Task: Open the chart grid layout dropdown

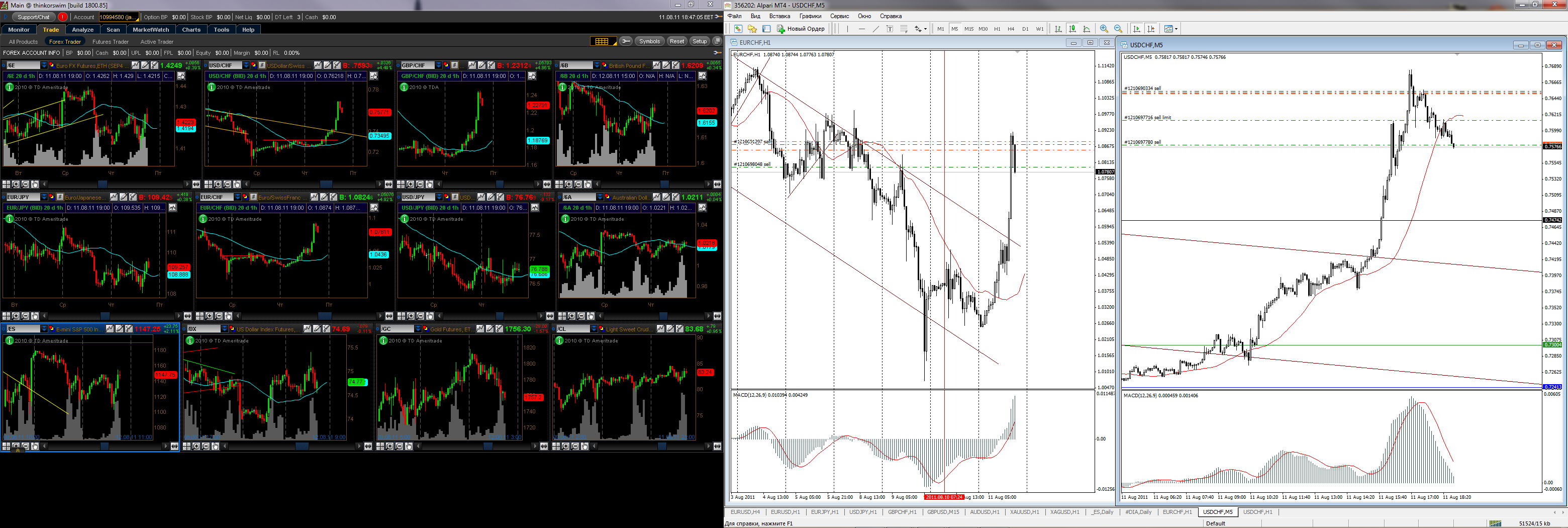Action: click(603, 41)
